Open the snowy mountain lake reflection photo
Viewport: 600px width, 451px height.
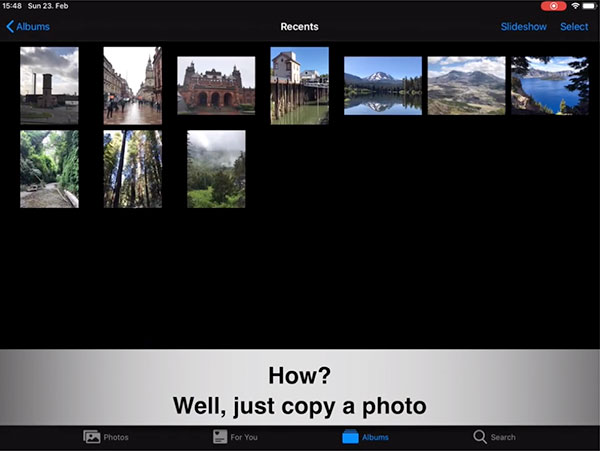382,85
